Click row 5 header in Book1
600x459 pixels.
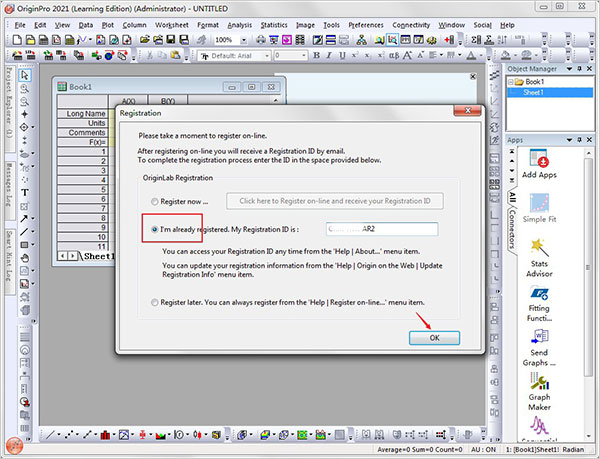(x=82, y=190)
